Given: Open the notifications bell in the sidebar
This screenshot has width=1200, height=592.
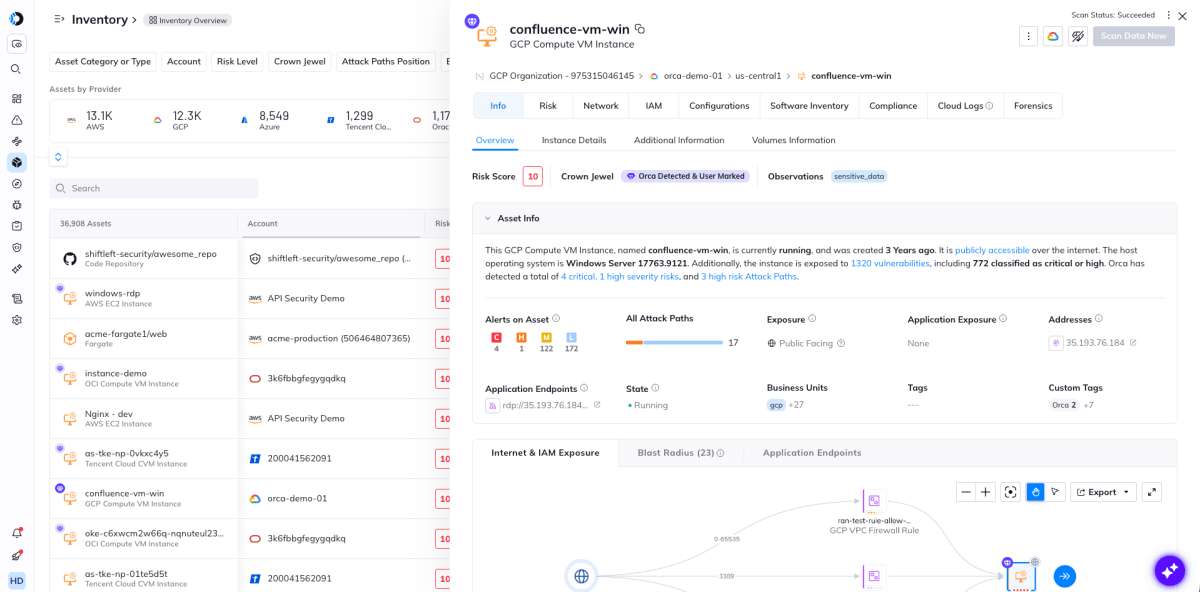Looking at the screenshot, I should [16, 533].
